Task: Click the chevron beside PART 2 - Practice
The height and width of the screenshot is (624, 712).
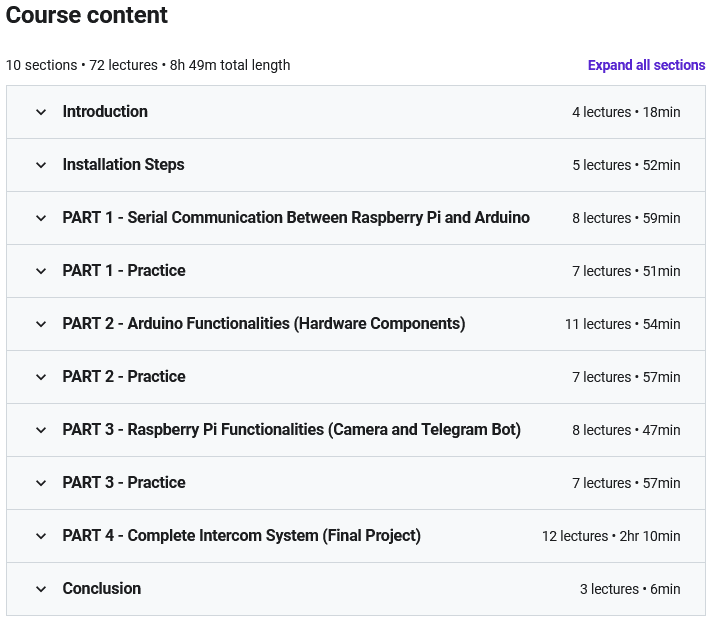Action: (x=41, y=377)
